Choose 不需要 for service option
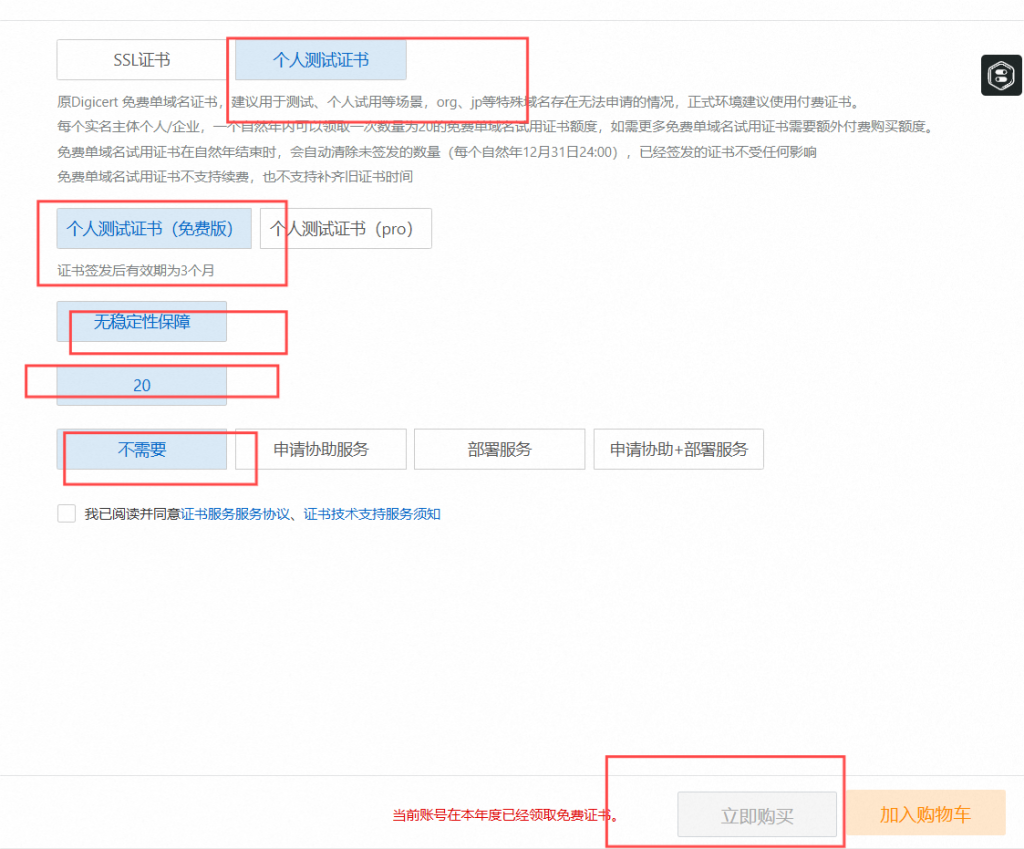The width and height of the screenshot is (1024, 849). (142, 449)
